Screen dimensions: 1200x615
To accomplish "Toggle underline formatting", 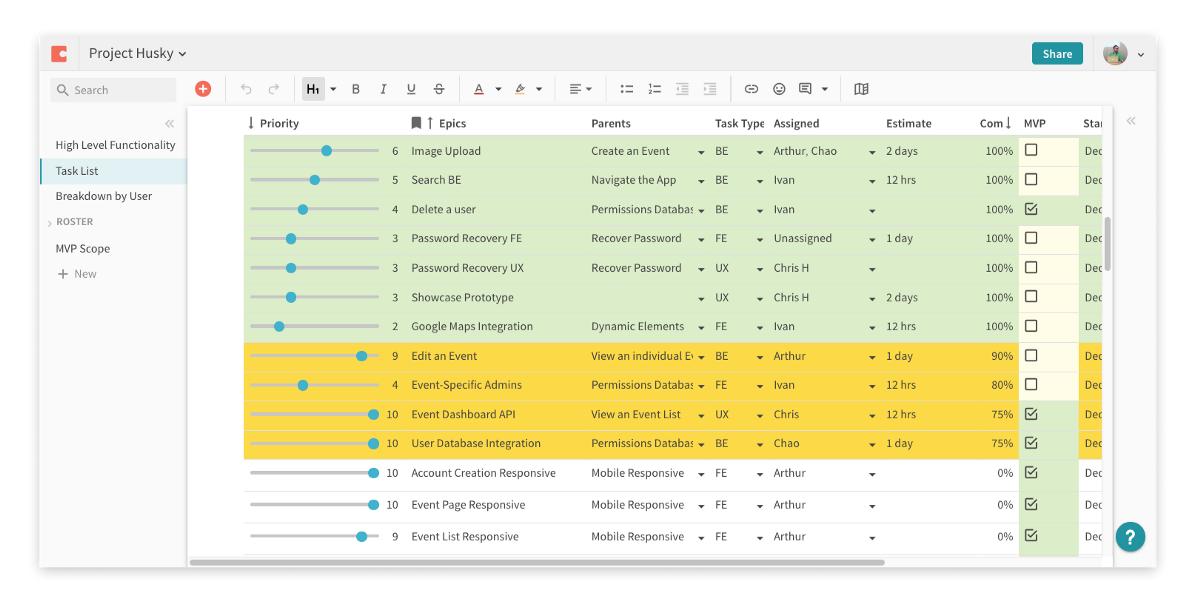I will coord(411,89).
